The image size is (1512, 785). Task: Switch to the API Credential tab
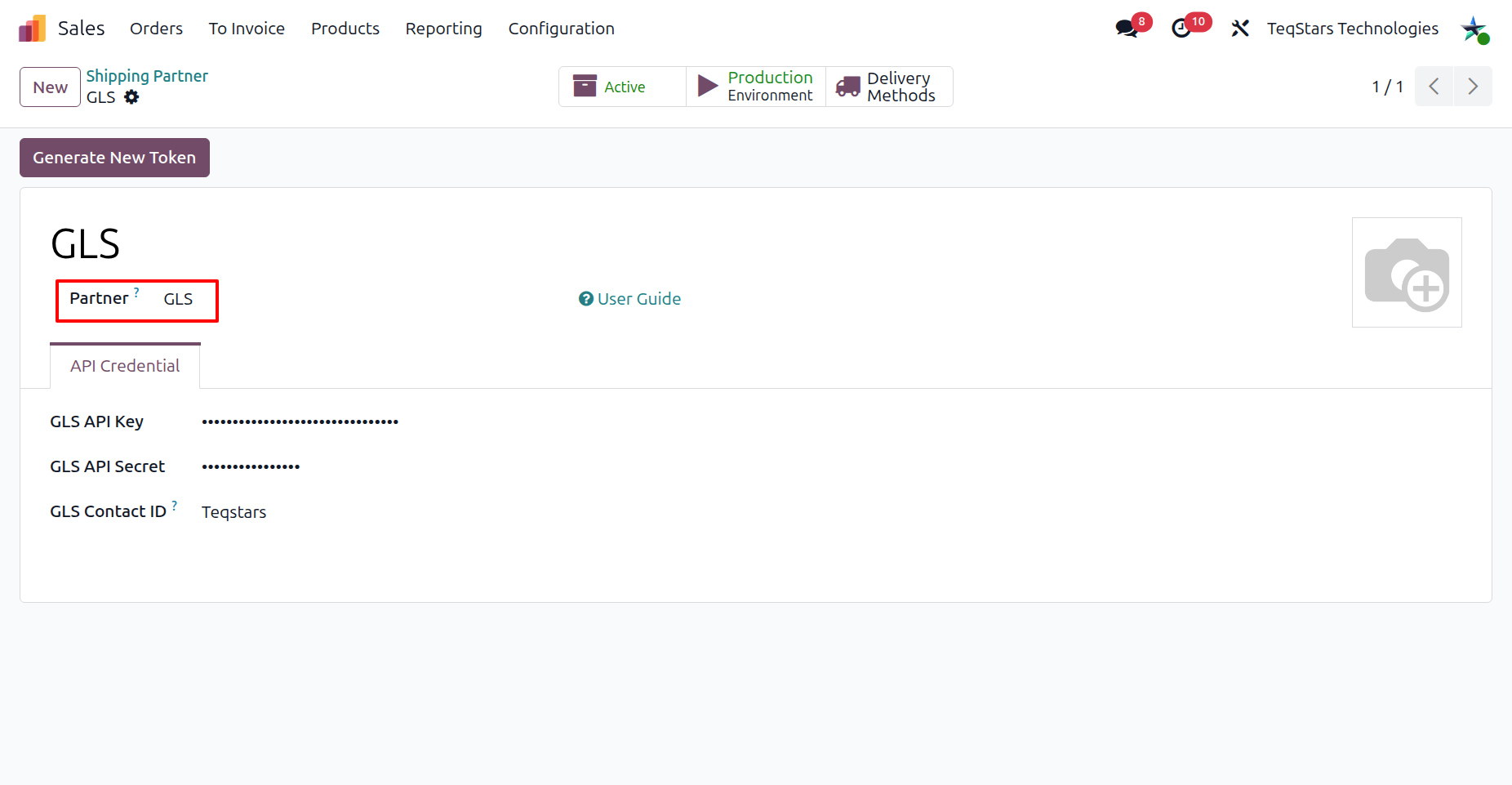pos(125,366)
